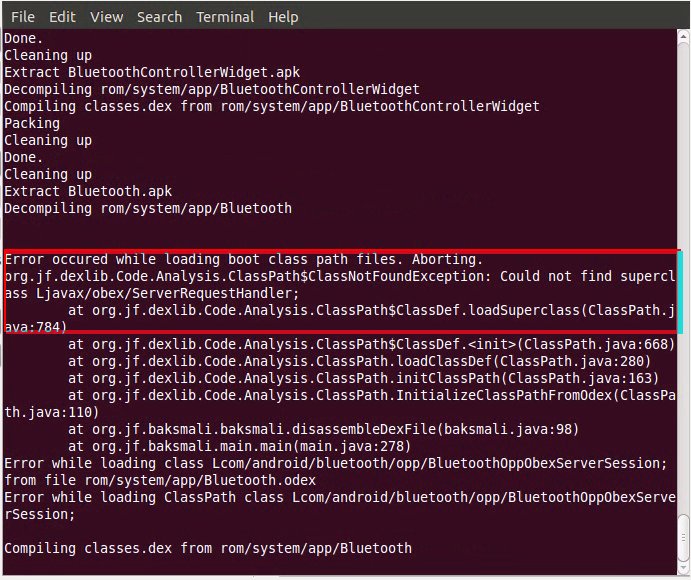Click the 'Packing' output line
This screenshot has height=580, width=691.
pyautogui.click(x=32, y=123)
